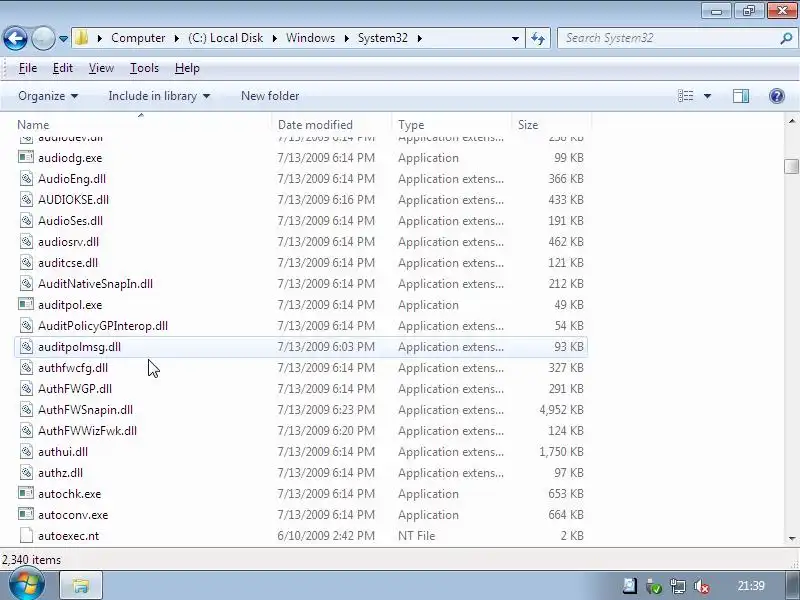Open the Windows Start menu orb

[x=27, y=585]
